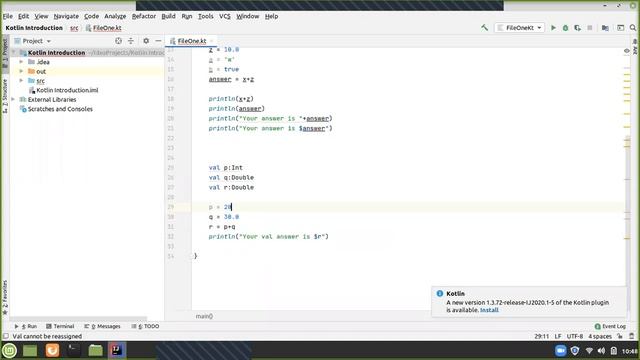This screenshot has width=640, height=360.
Task: Hide the Project panel with the minus icon
Action: click(x=158, y=41)
